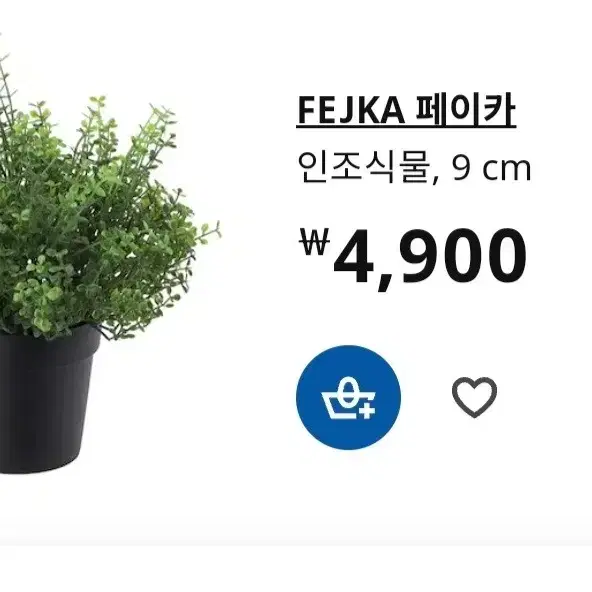
Task: Add FEJKA plant to shopping basket
Action: click(348, 397)
